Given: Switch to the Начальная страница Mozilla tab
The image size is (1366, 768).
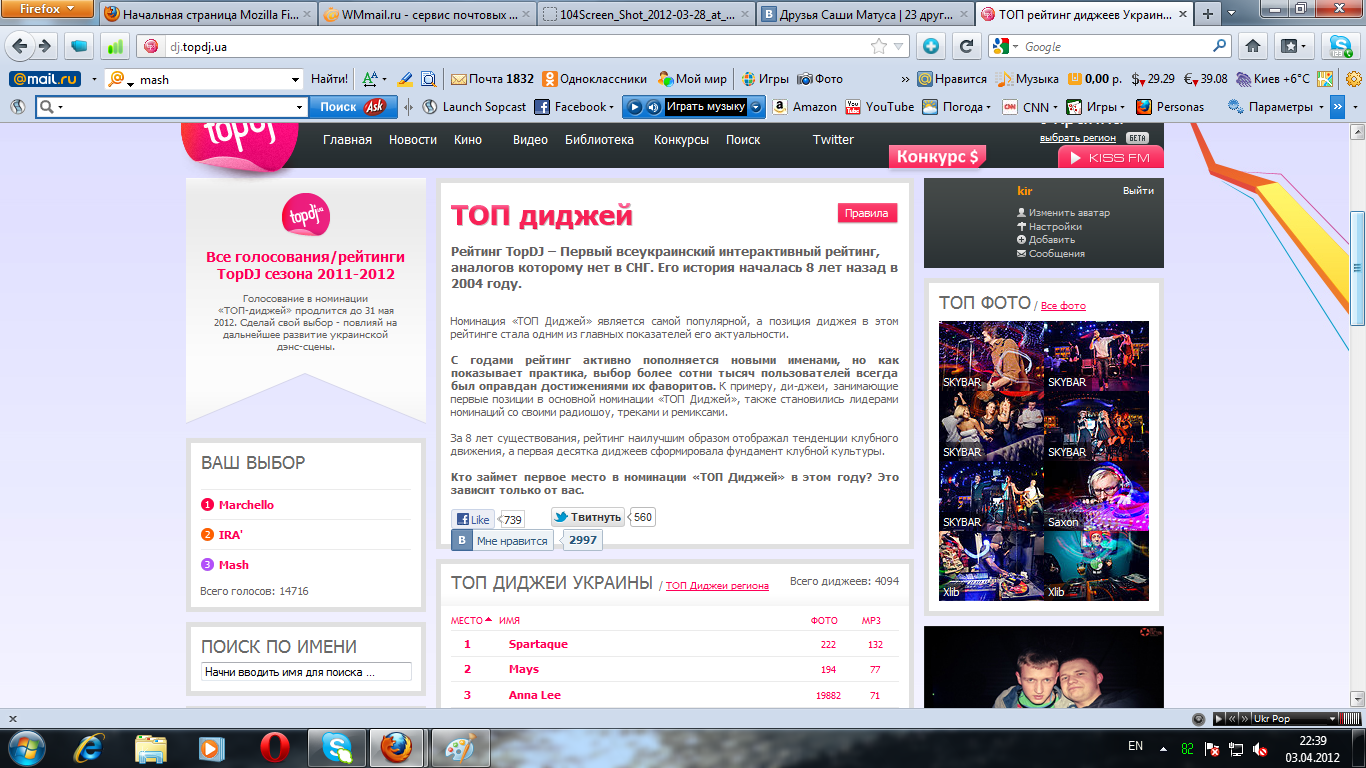Looking at the screenshot, I should coord(207,14).
